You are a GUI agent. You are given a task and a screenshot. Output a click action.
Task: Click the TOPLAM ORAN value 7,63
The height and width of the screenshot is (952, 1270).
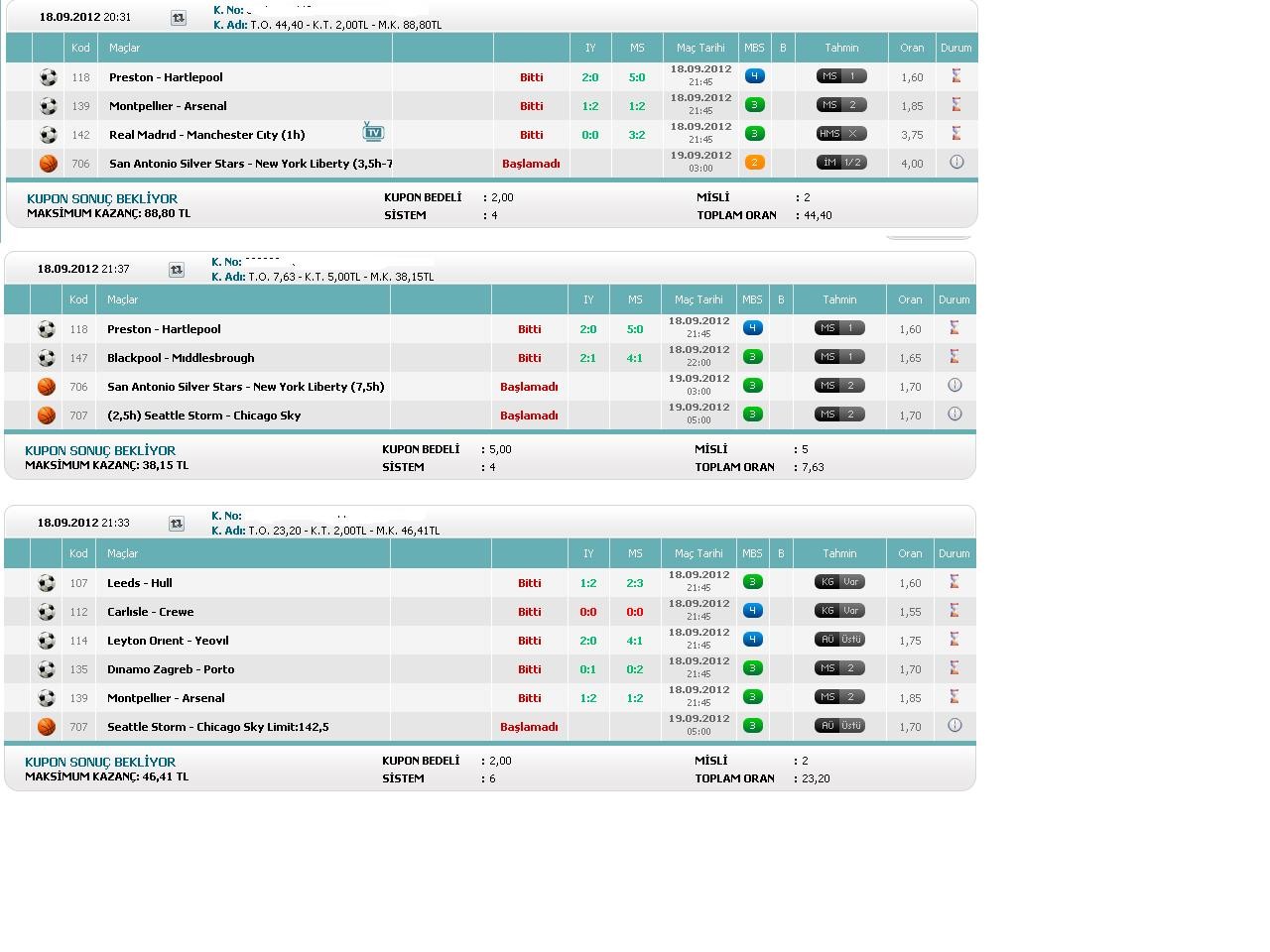click(813, 467)
